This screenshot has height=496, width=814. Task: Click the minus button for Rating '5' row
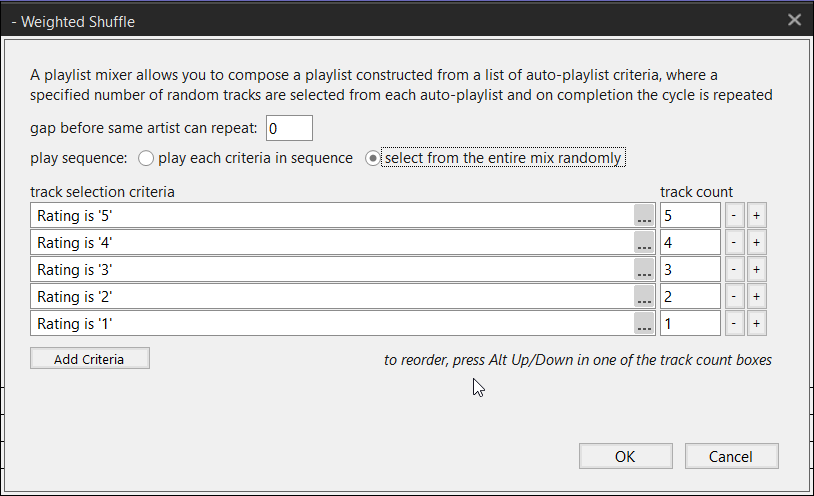pyautogui.click(x=733, y=216)
